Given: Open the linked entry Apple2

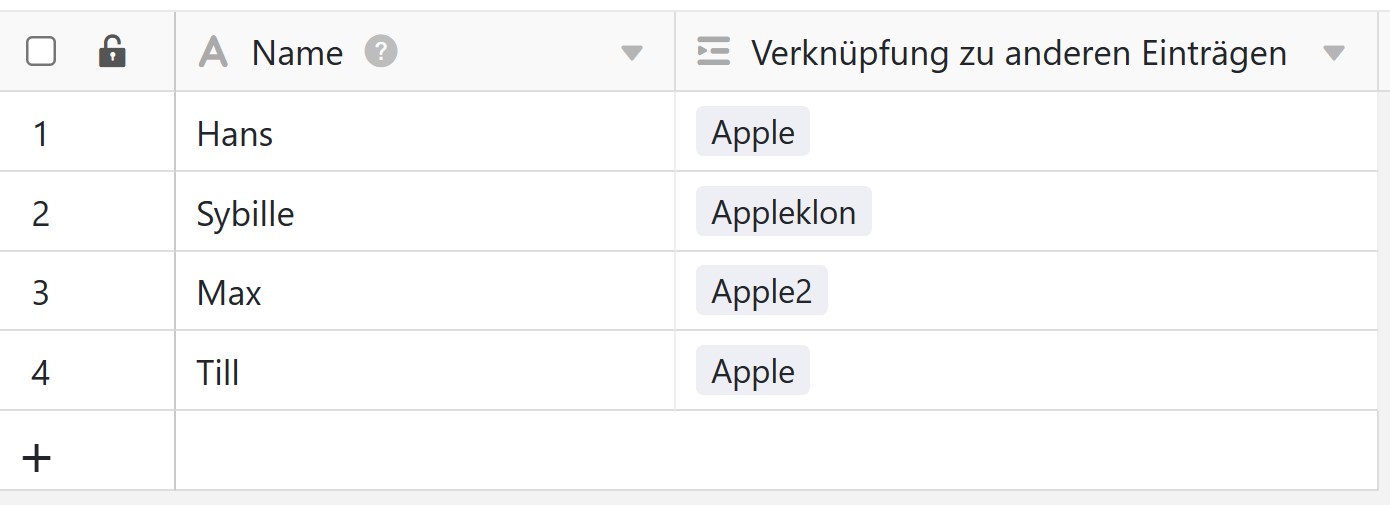Looking at the screenshot, I should pos(762,291).
